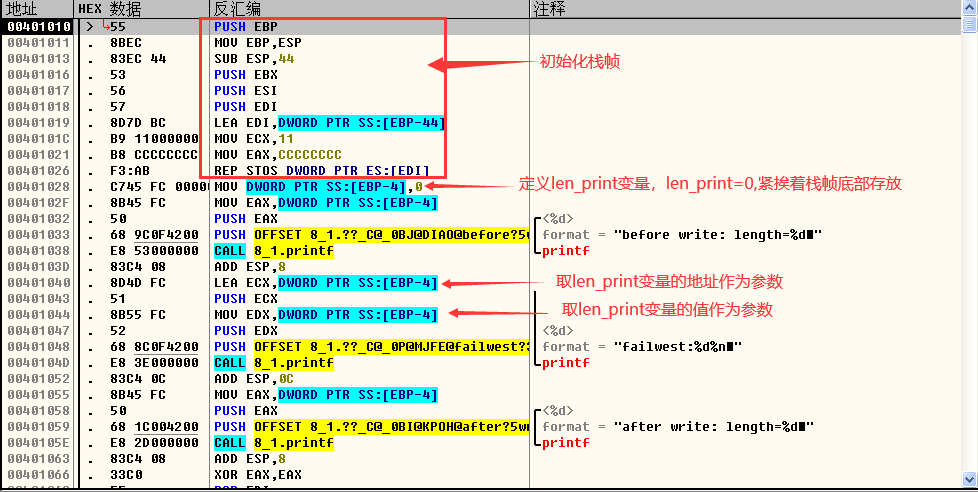Select address 00401021
Viewport: 978px width, 492px height.
coord(39,155)
